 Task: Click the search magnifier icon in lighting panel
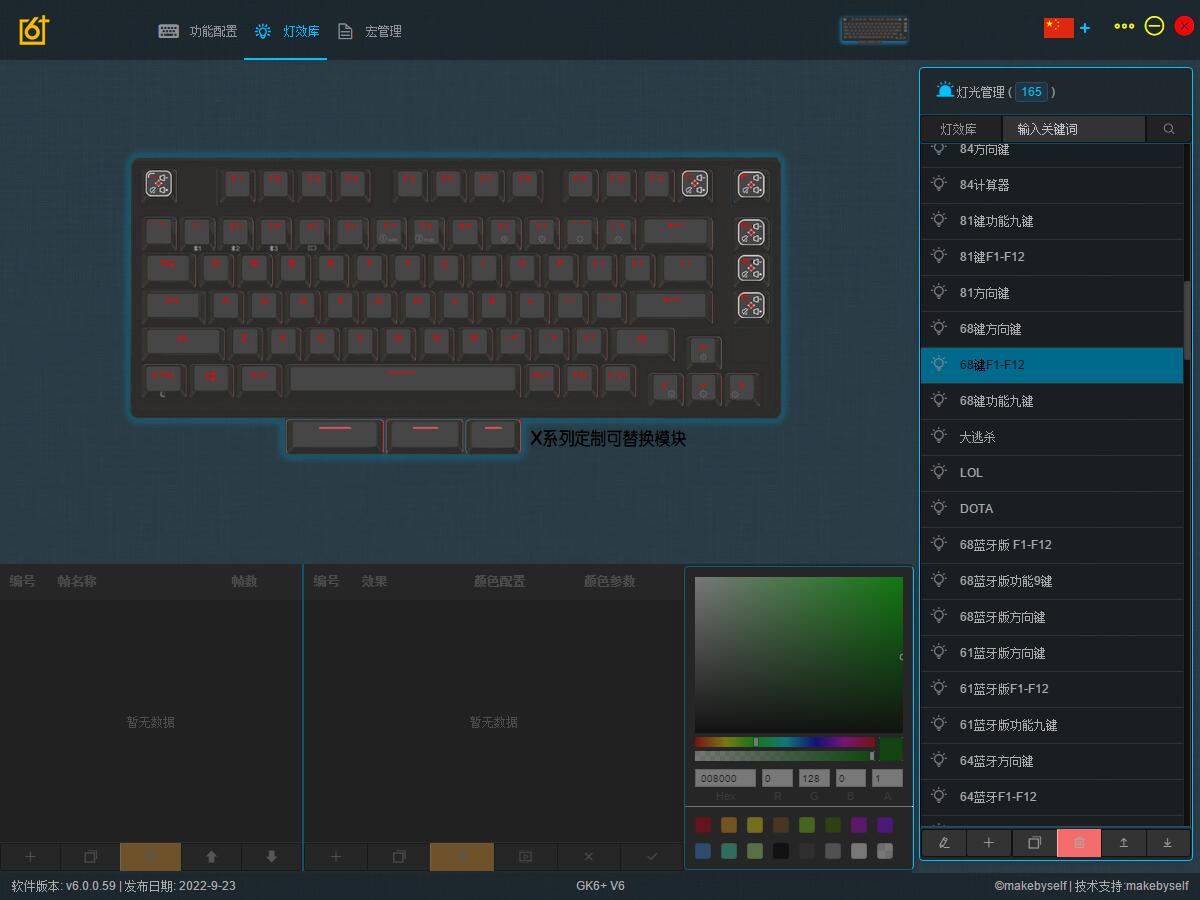pos(1168,129)
